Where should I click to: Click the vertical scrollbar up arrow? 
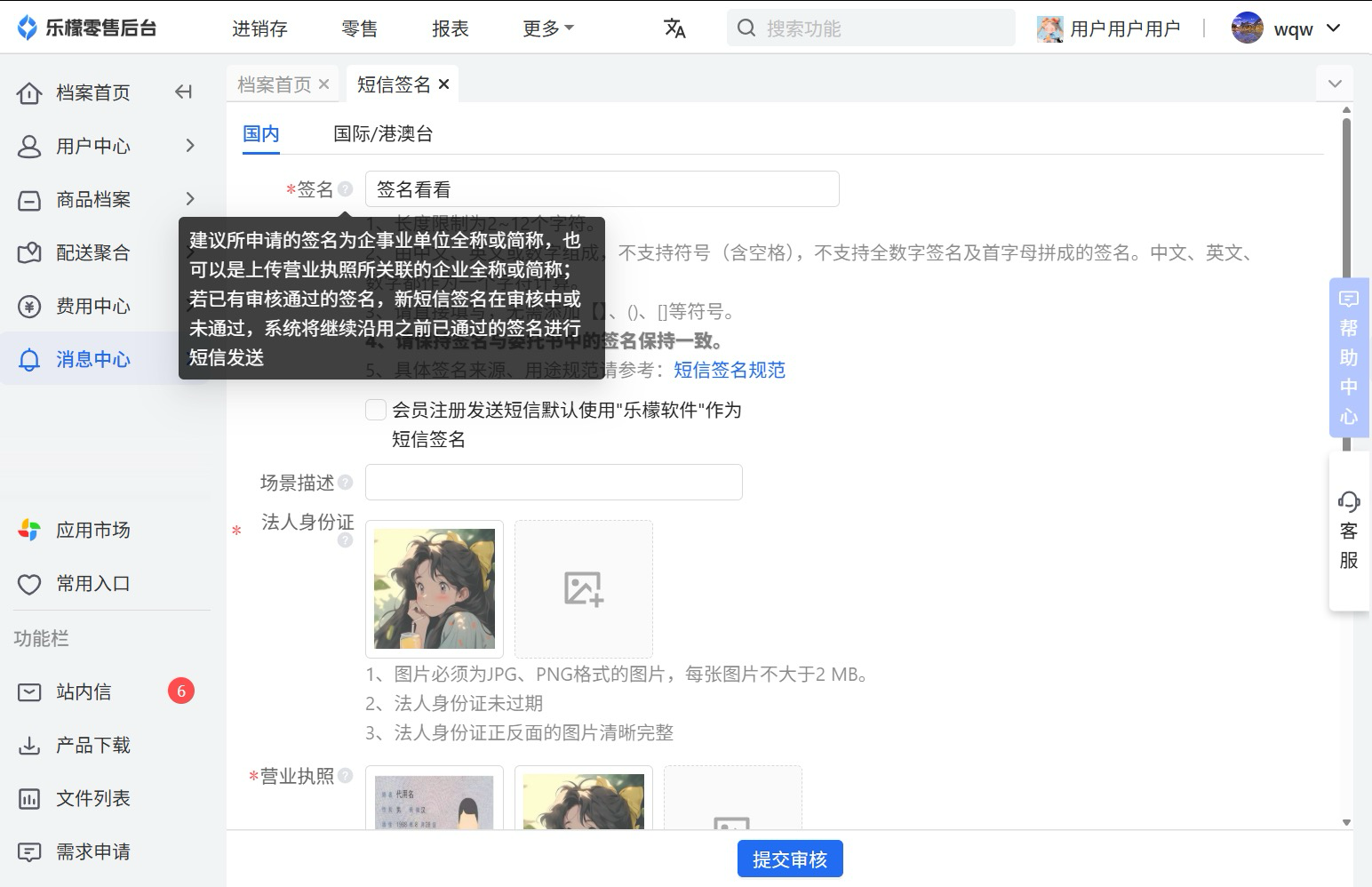1346,110
